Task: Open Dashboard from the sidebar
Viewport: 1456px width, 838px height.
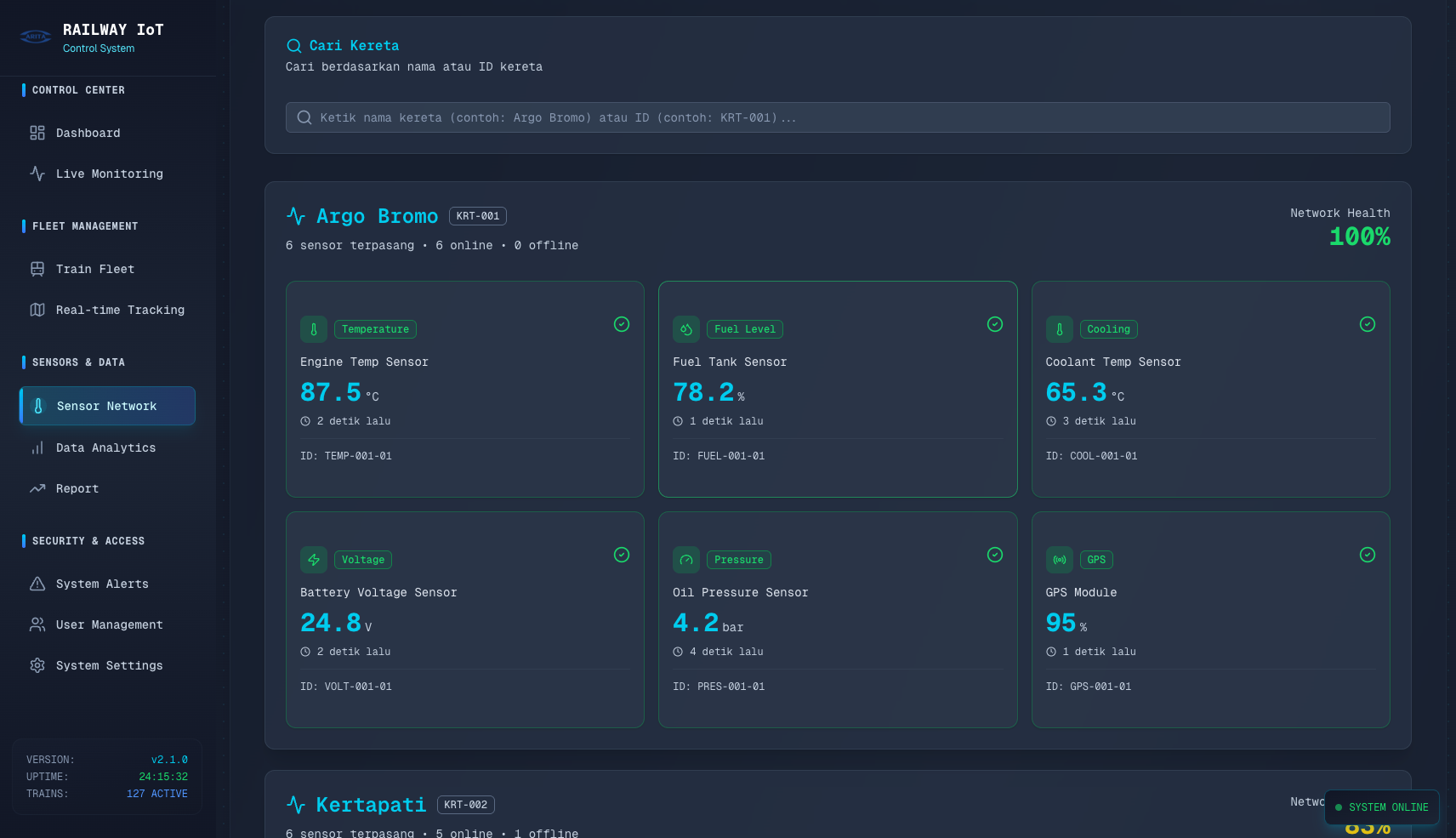Action: pyautogui.click(x=88, y=134)
